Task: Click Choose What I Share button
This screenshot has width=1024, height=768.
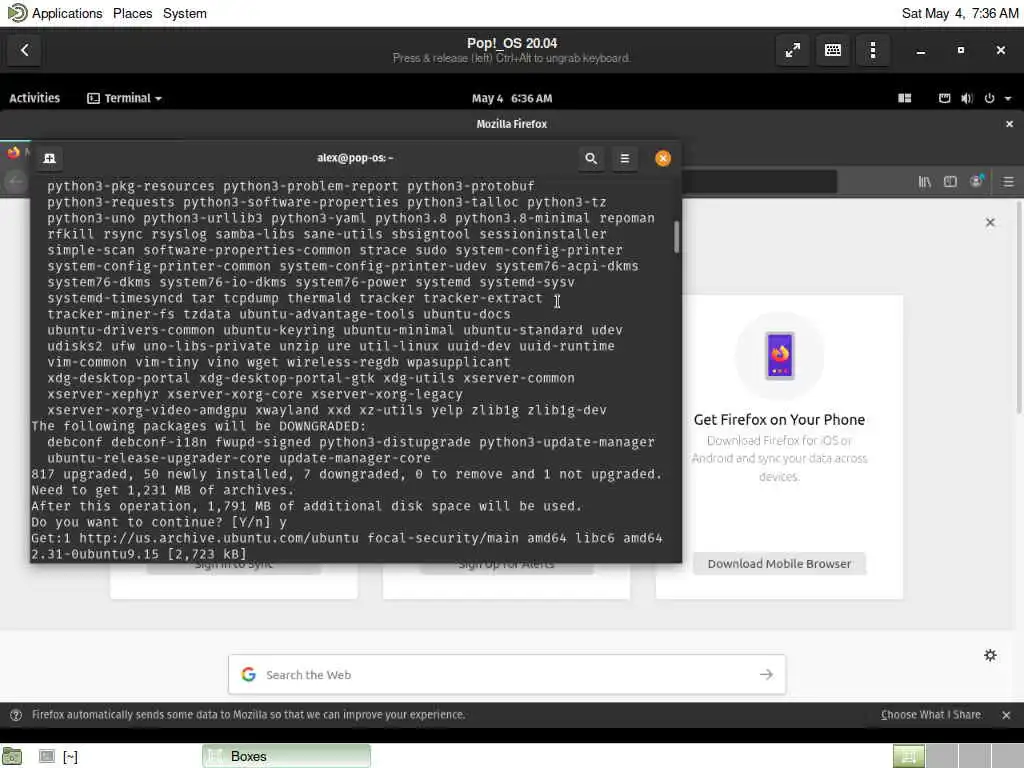Action: [x=931, y=715]
